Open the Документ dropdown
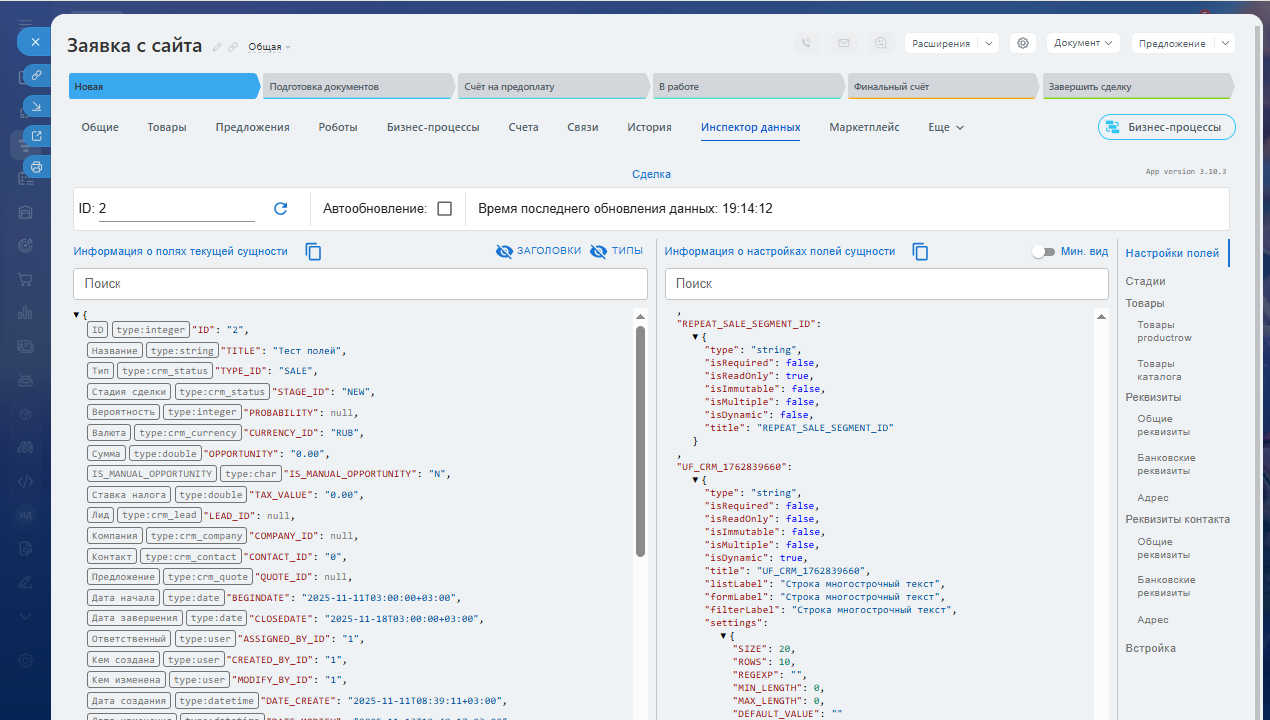The image size is (1270, 720). [x=1084, y=43]
